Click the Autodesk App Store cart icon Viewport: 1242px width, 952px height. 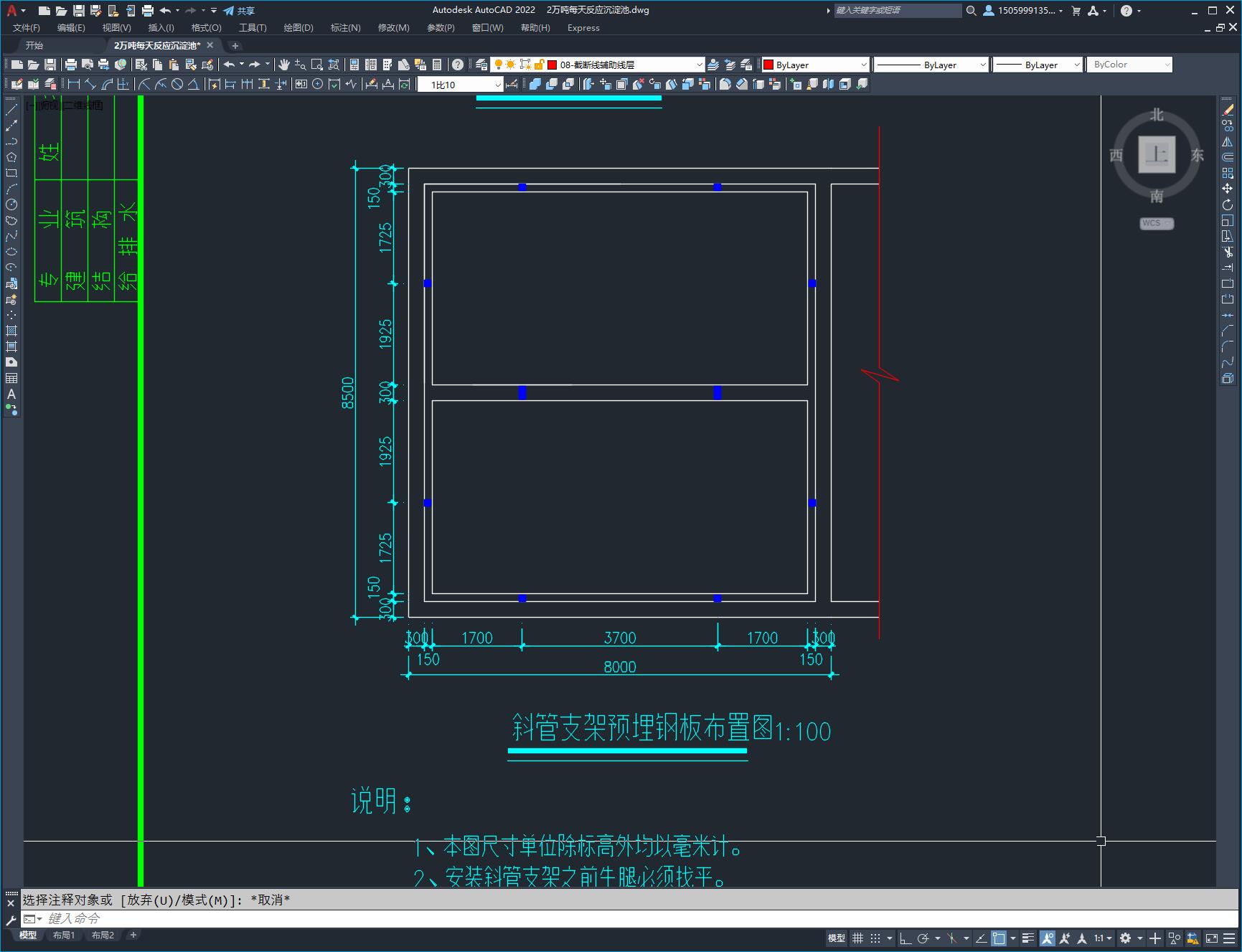[x=1076, y=11]
